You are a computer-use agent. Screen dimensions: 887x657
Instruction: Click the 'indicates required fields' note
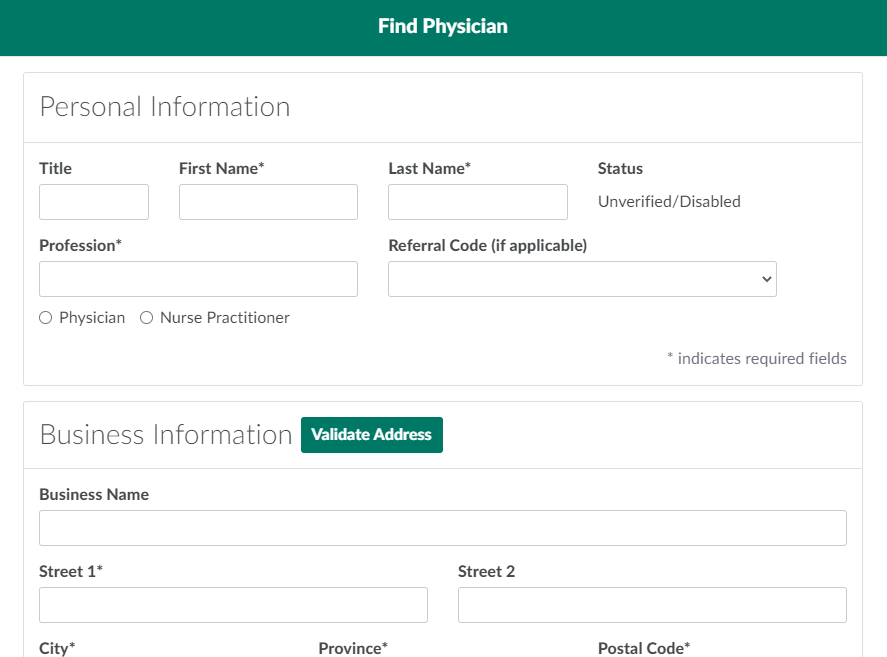756,358
